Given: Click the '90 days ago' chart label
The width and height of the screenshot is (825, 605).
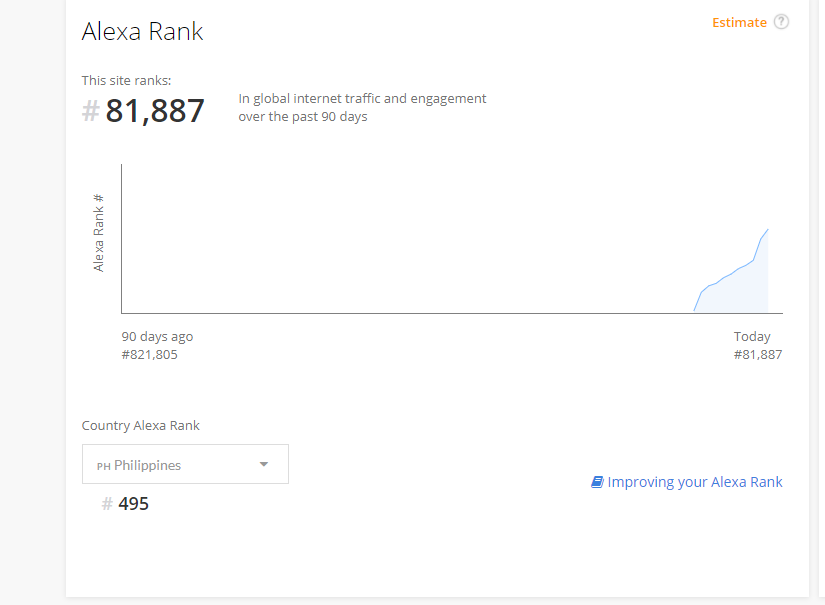Looking at the screenshot, I should (157, 337).
